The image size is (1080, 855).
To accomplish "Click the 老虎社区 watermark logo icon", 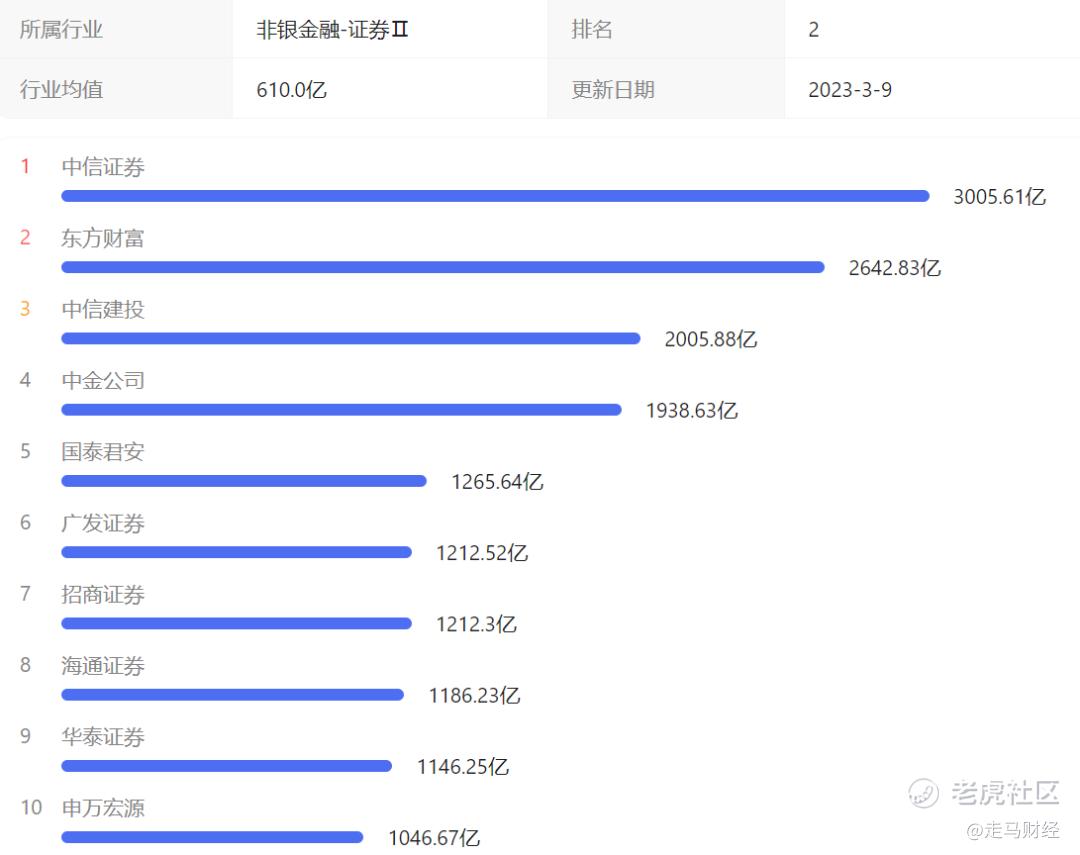I will tap(923, 793).
